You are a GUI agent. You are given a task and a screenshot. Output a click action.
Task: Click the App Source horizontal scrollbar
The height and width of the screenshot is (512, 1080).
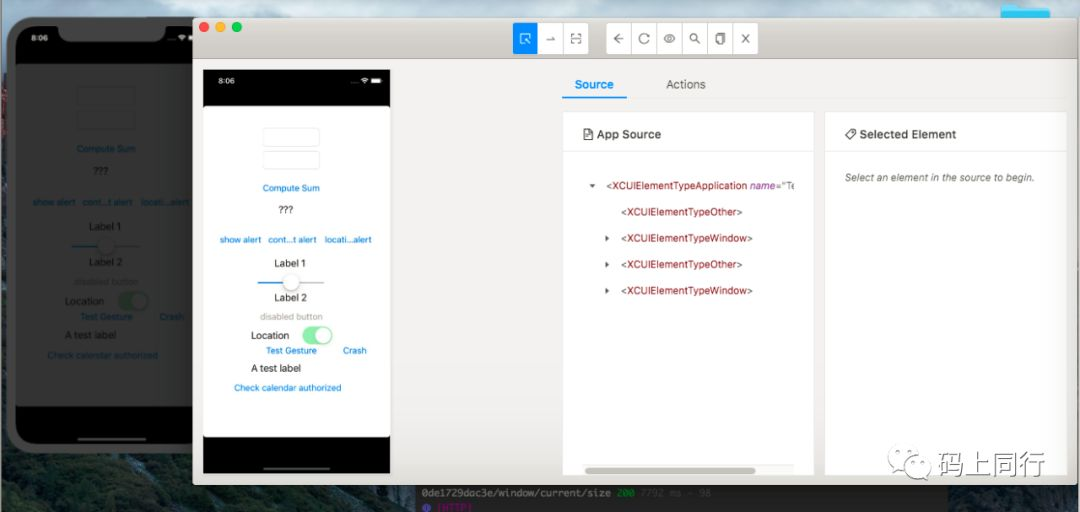(670, 470)
